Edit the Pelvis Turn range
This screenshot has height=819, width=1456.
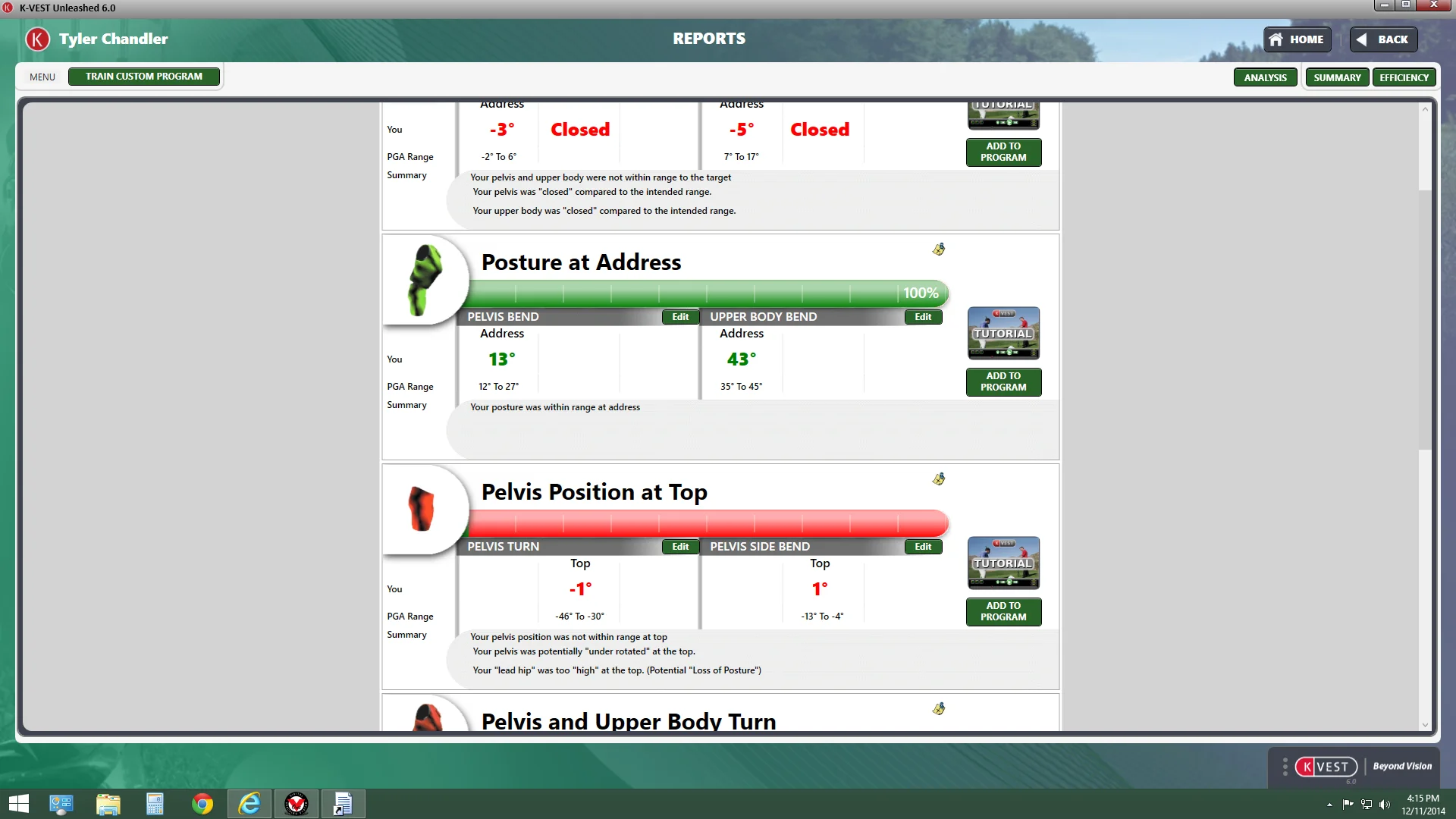point(680,547)
